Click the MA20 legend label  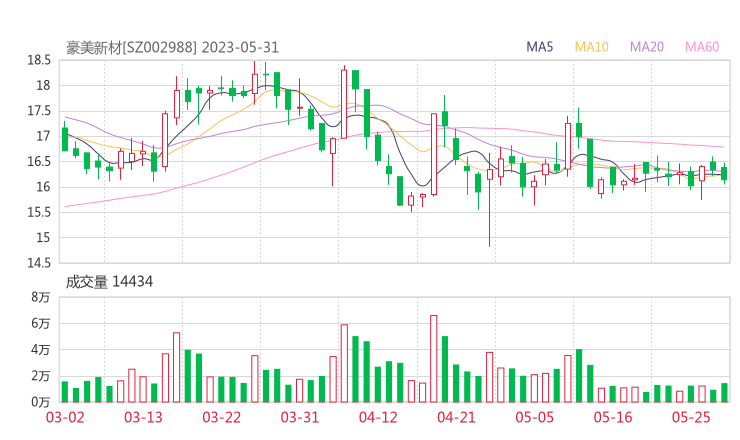coord(647,47)
